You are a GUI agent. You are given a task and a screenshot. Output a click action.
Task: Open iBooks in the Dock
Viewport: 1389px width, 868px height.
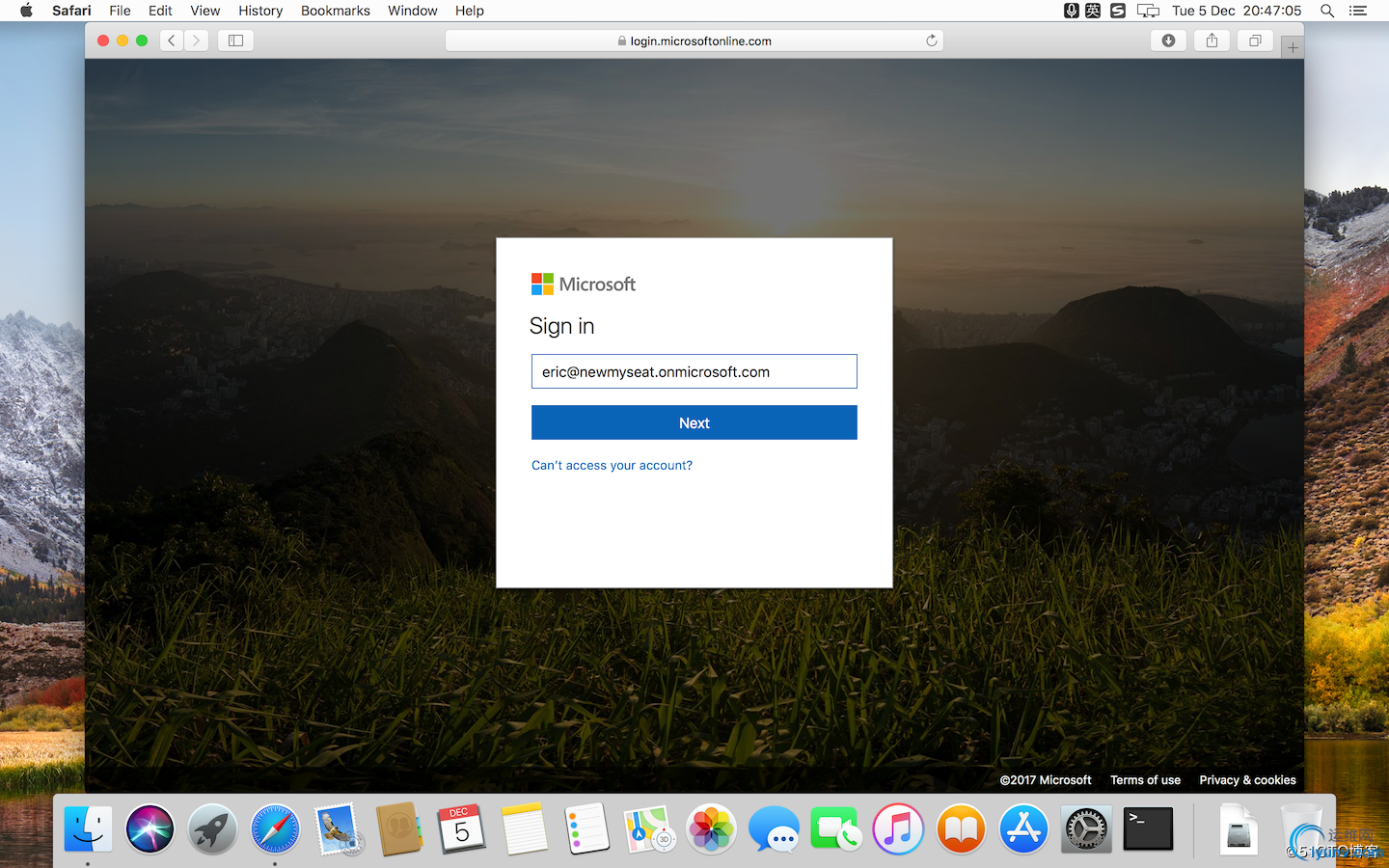(x=961, y=829)
